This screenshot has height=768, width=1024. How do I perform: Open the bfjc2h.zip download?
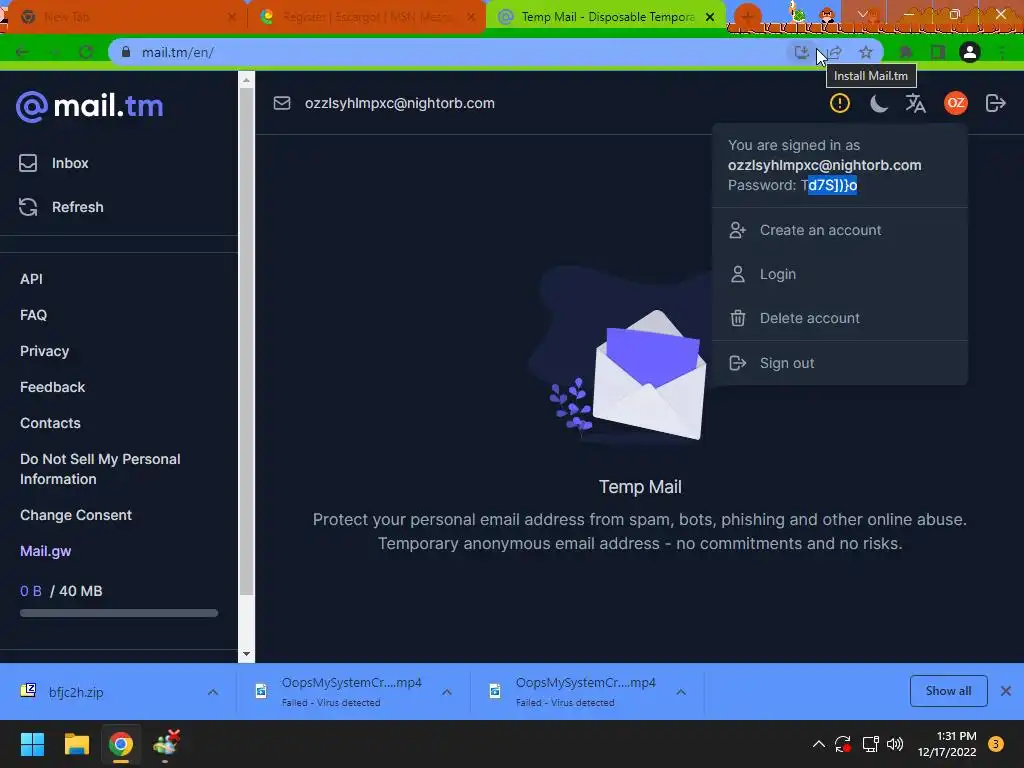[76, 692]
